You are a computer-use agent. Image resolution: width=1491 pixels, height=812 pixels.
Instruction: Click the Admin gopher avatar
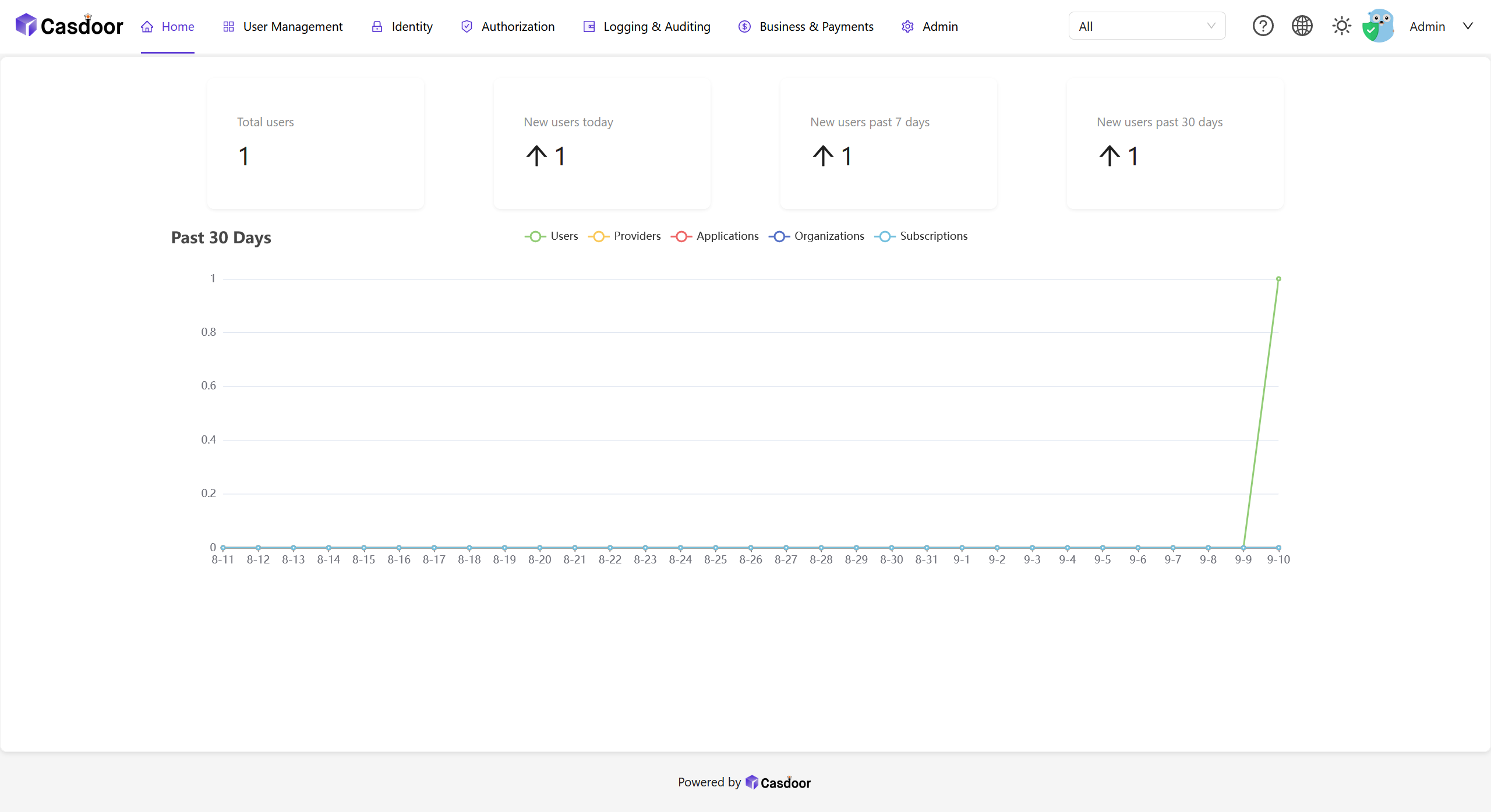click(1378, 26)
